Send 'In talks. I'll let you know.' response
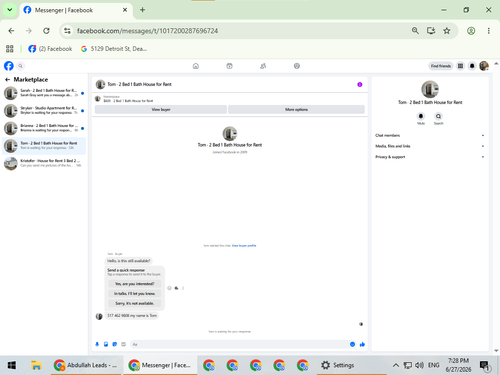 coord(135,293)
